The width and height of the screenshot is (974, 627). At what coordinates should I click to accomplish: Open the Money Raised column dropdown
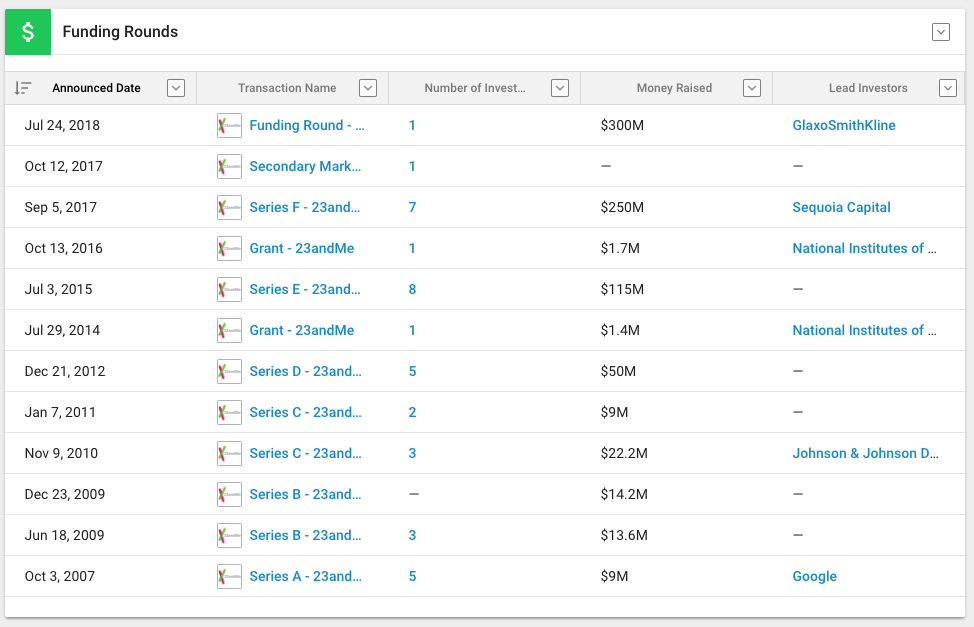(752, 88)
